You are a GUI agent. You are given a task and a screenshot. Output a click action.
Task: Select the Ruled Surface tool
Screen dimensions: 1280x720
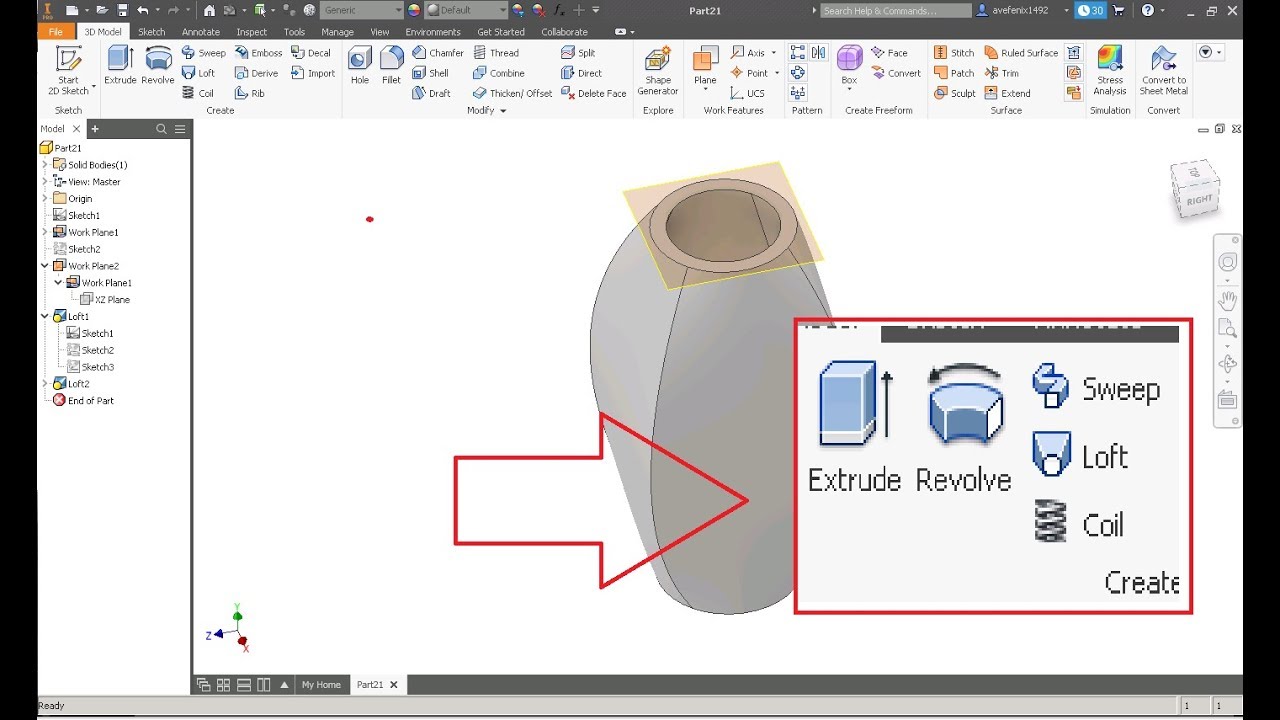1021,53
